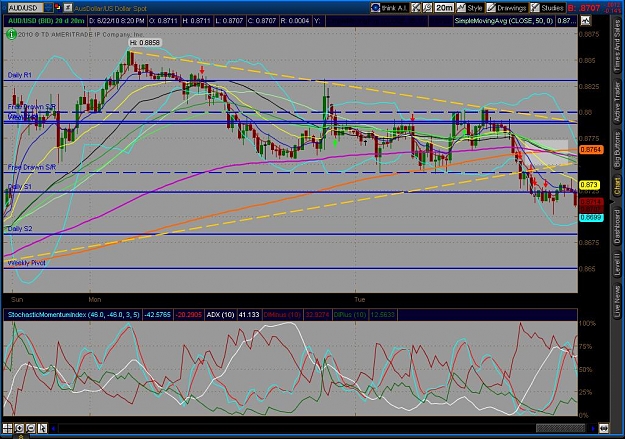Click the green info icon on chart
This screenshot has height=439, width=625.
point(11,34)
